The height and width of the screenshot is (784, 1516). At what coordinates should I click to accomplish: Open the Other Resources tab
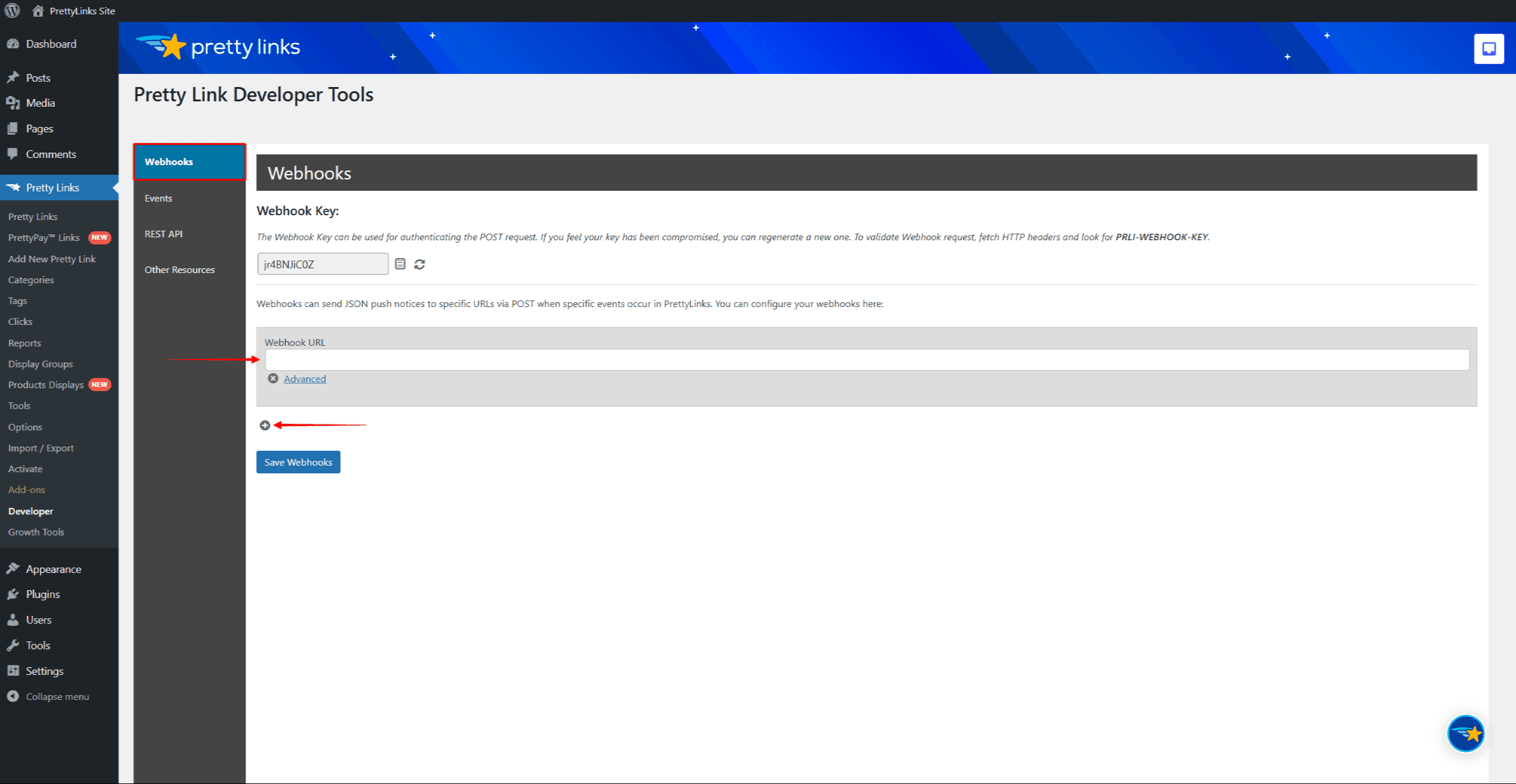point(180,269)
